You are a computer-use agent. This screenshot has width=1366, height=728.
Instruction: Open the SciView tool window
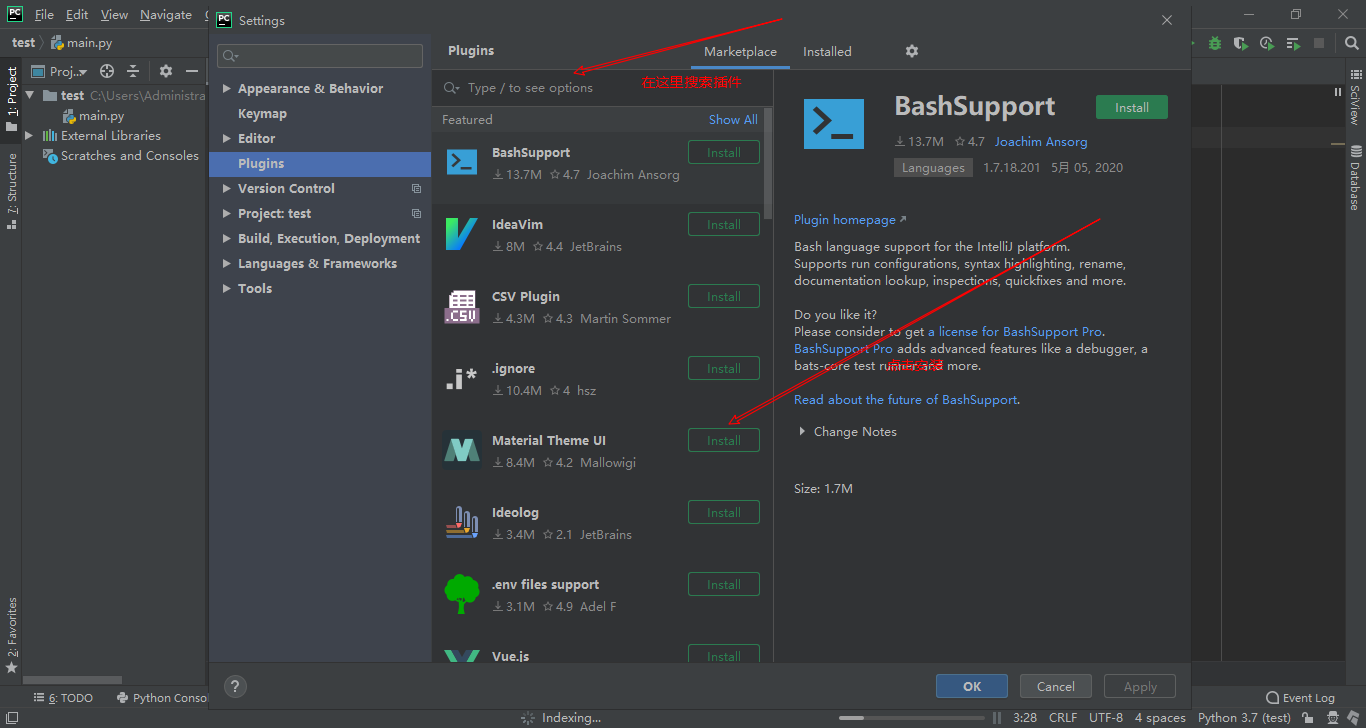point(1355,98)
